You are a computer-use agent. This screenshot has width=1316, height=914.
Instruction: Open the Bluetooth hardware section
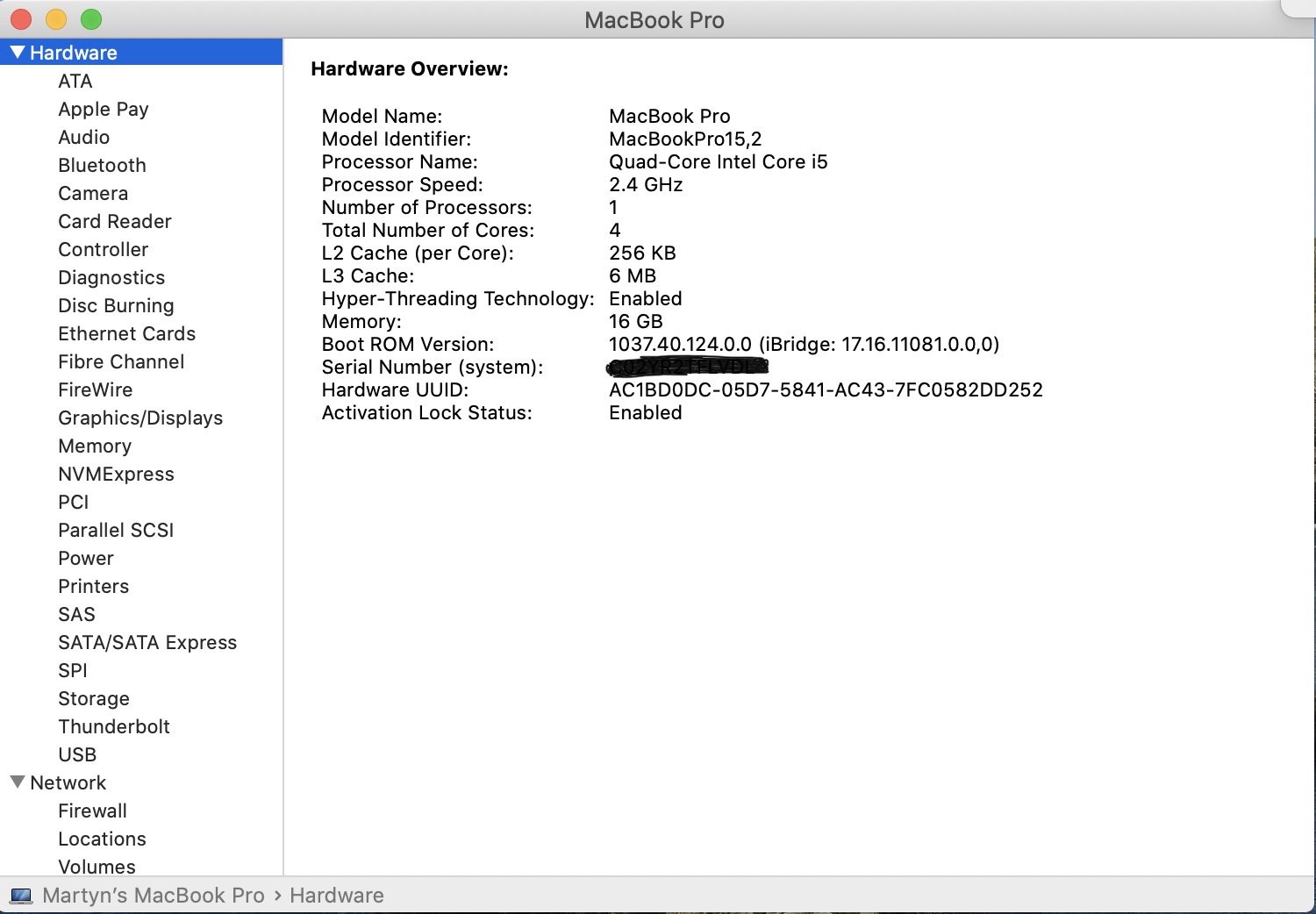point(102,165)
